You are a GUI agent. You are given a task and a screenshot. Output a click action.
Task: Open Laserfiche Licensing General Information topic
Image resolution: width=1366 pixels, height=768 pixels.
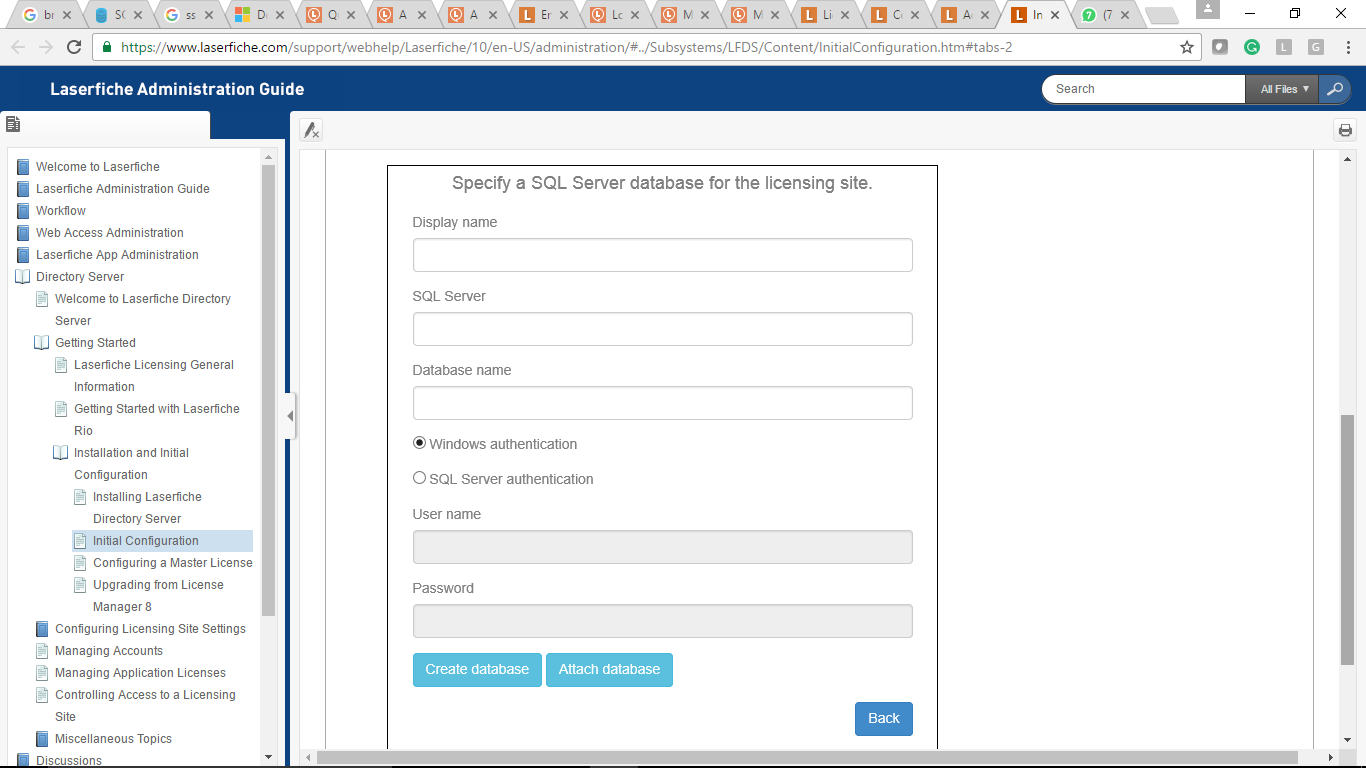point(154,376)
